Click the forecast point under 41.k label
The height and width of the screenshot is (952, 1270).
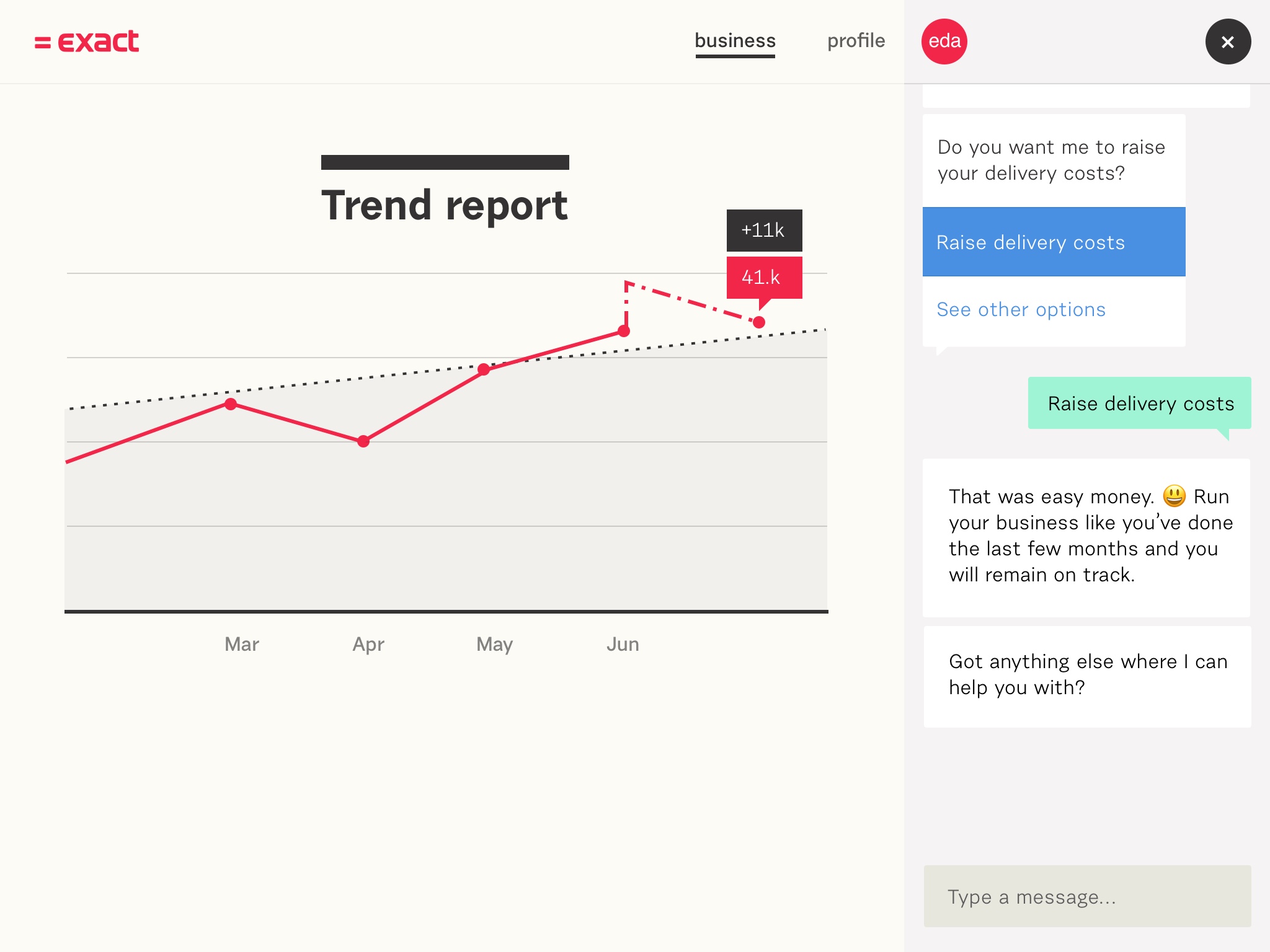tap(759, 322)
